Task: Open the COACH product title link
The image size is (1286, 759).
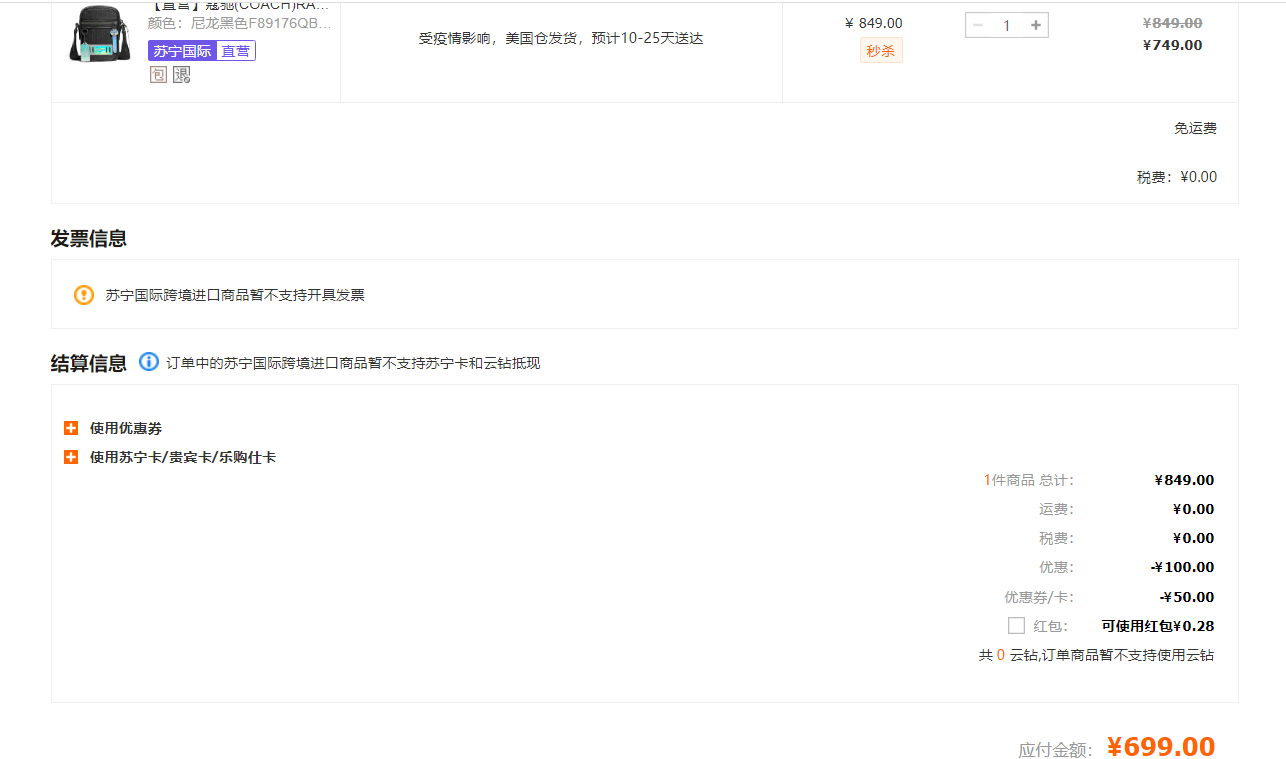Action: (239, 5)
